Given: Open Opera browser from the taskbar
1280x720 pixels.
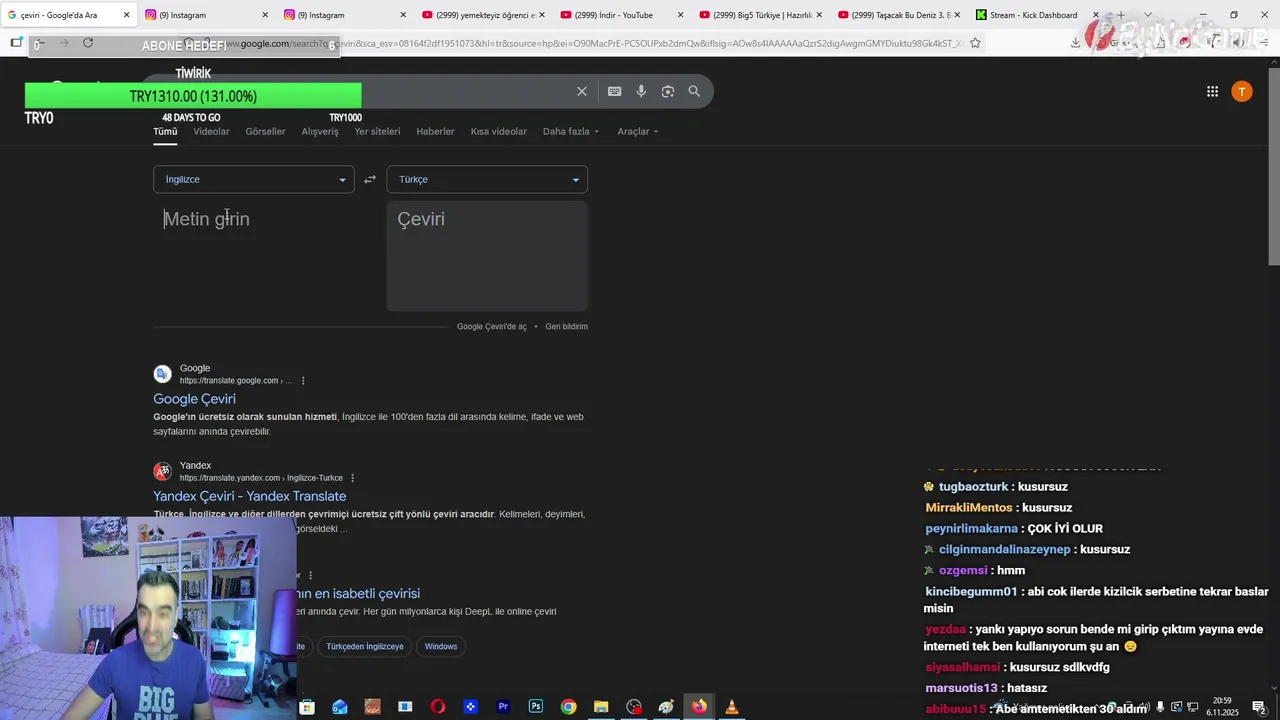Looking at the screenshot, I should [437, 707].
